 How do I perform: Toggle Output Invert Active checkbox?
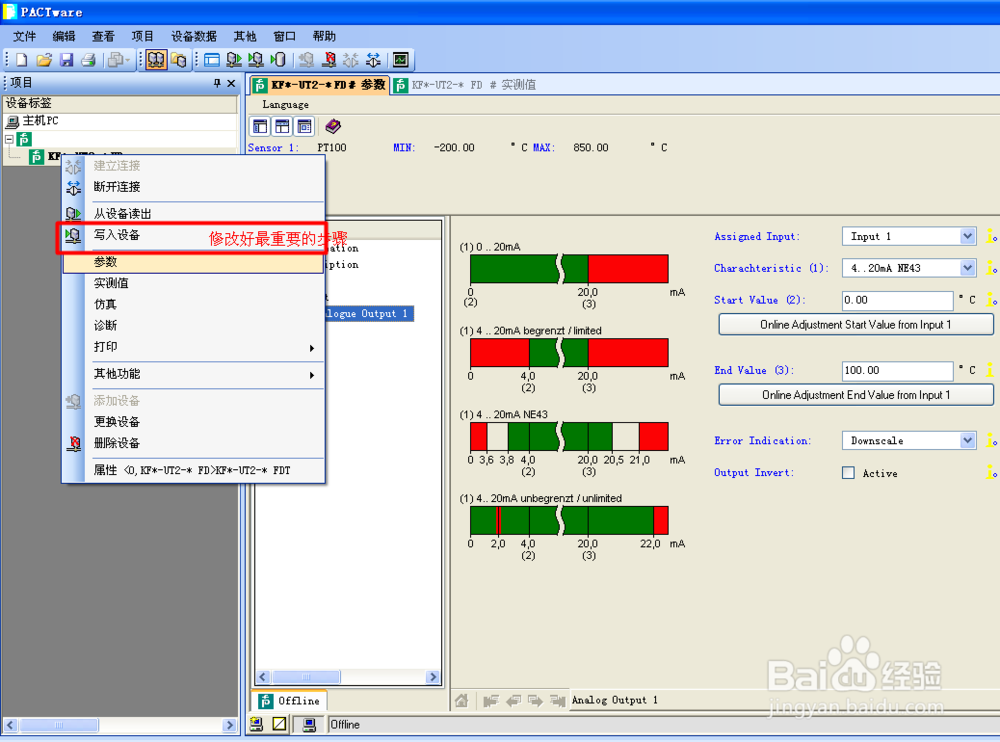coord(848,473)
